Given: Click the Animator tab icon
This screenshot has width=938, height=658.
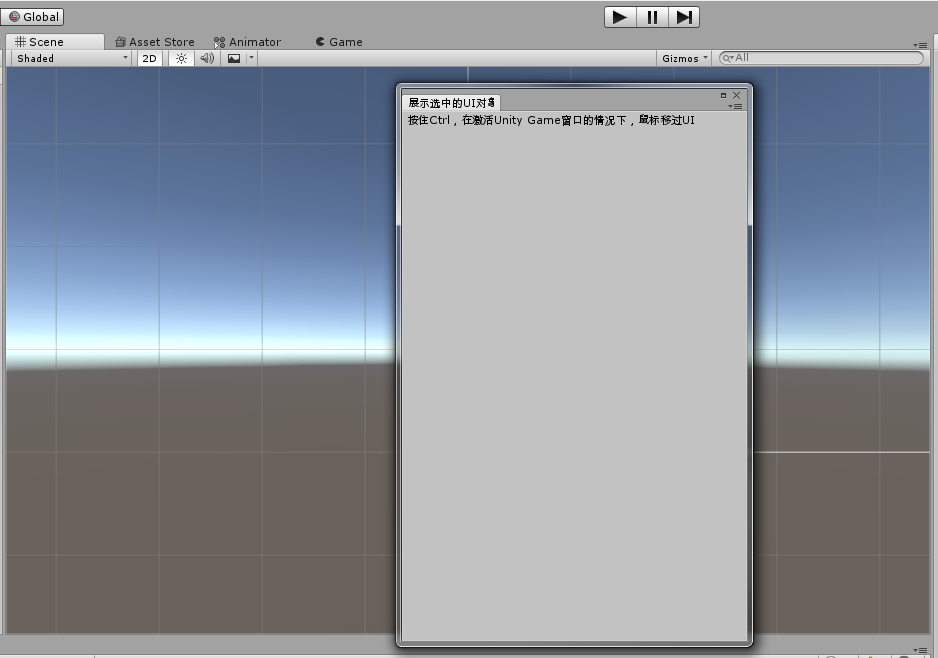Looking at the screenshot, I should [218, 41].
